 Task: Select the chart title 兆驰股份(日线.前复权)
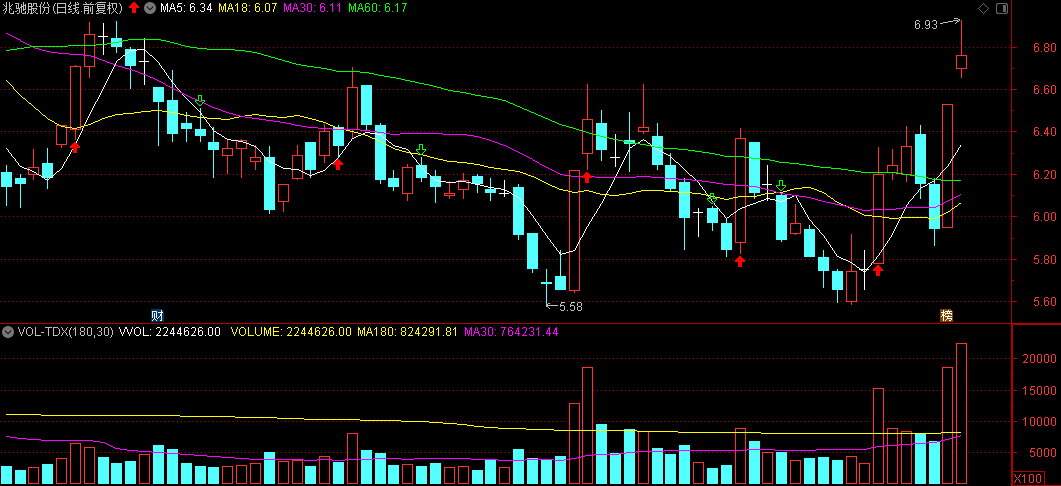63,8
